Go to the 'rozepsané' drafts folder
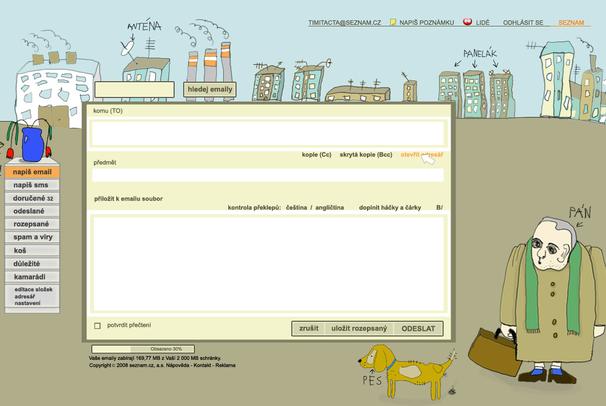The height and width of the screenshot is (406, 606). click(x=32, y=224)
